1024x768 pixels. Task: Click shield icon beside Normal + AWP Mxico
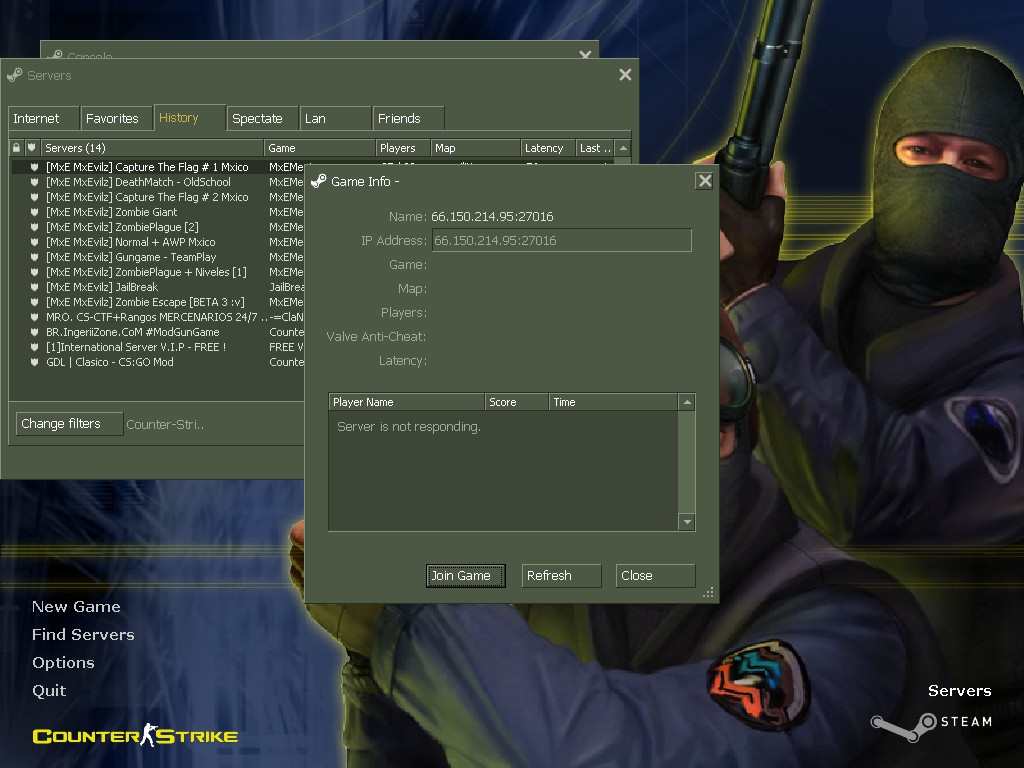(x=34, y=242)
